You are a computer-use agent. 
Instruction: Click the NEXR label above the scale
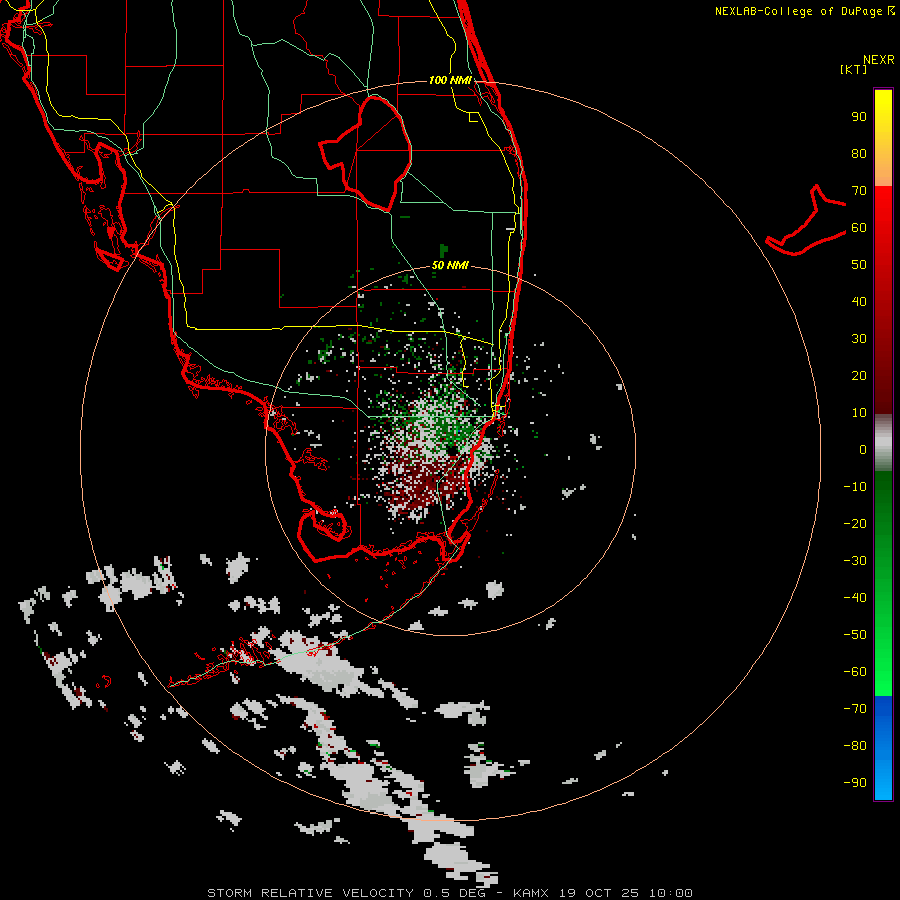(878, 60)
